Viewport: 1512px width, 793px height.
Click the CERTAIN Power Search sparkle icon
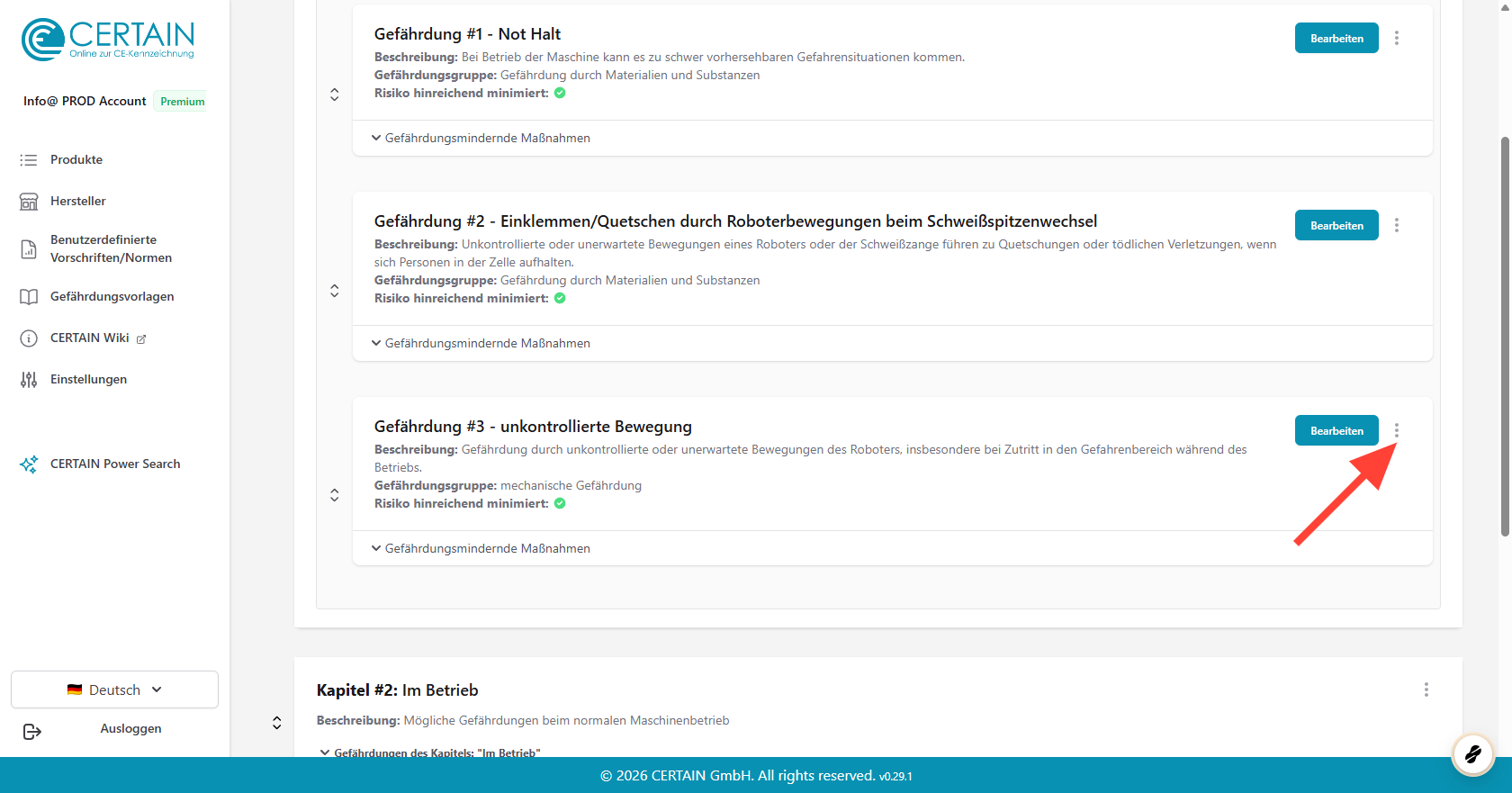coord(29,464)
